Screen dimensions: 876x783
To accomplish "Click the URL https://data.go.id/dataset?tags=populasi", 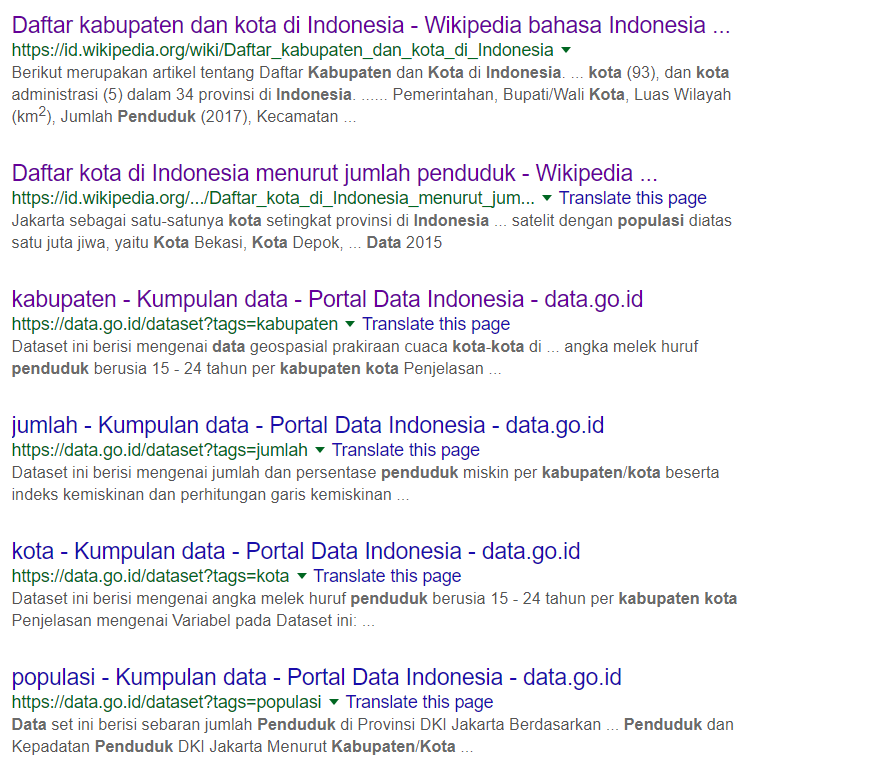I will pos(166,703).
